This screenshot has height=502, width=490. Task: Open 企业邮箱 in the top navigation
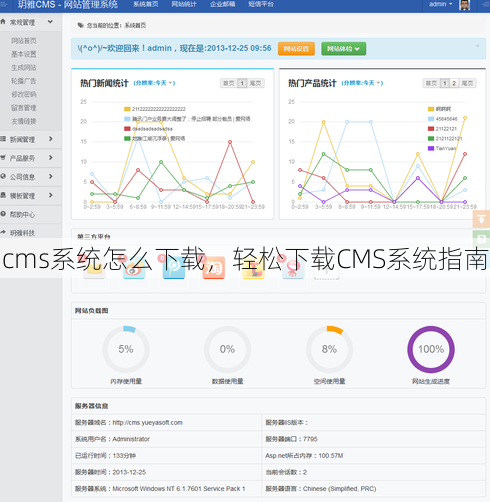tap(223, 4)
